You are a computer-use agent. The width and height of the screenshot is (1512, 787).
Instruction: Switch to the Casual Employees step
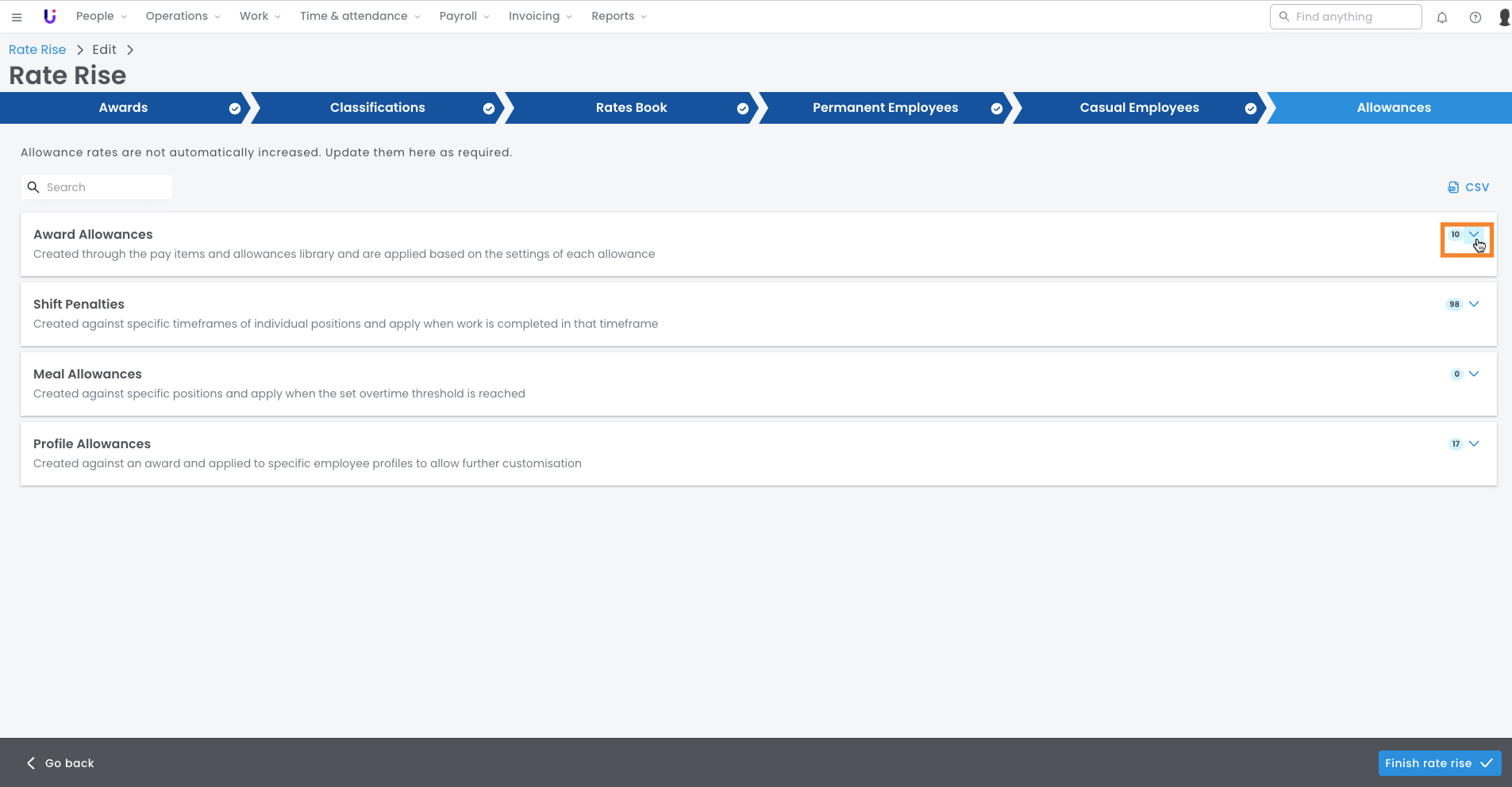click(x=1139, y=108)
